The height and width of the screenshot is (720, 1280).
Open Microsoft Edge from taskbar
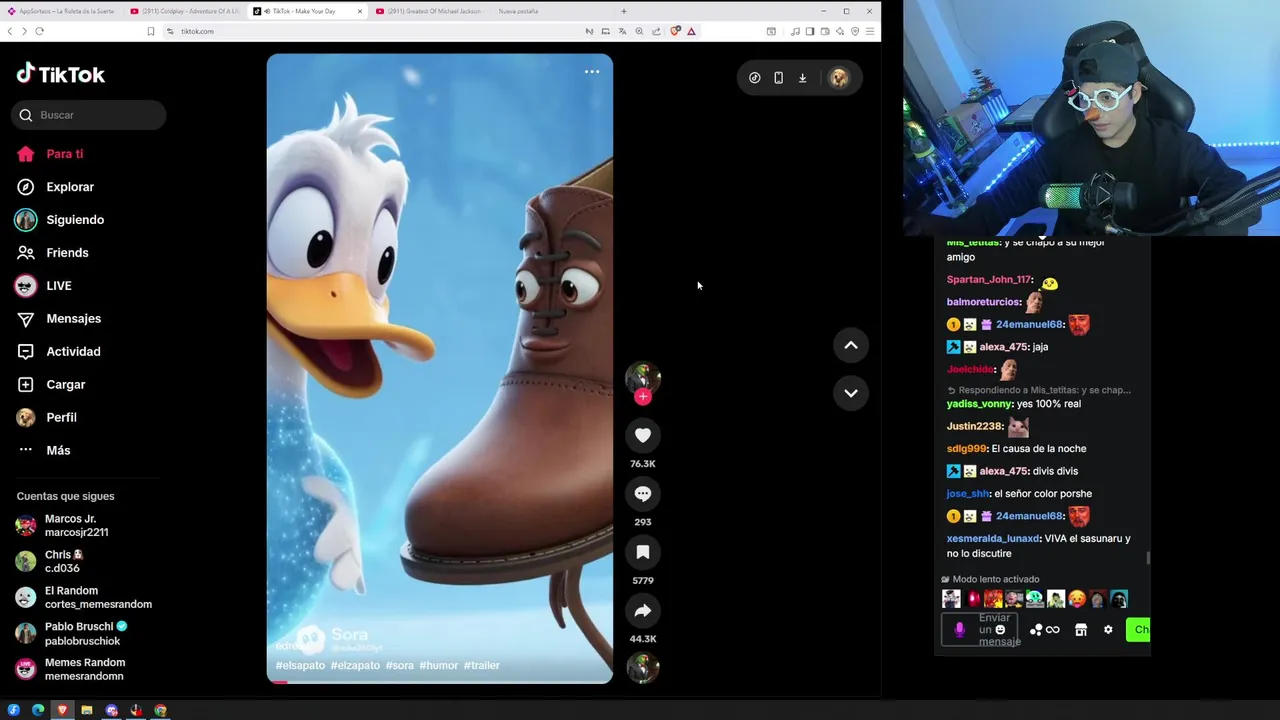point(38,710)
